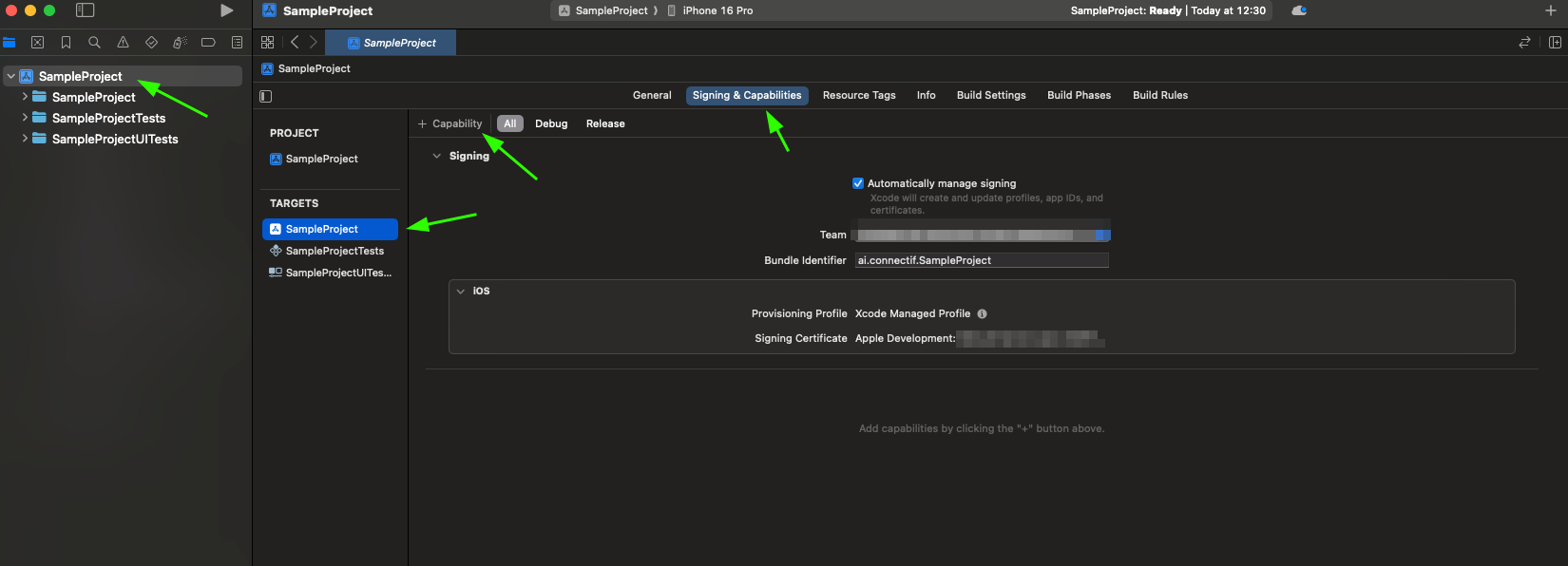This screenshot has width=1568, height=566.
Task: Click the editor options swap arrows icon
Action: point(1524,42)
